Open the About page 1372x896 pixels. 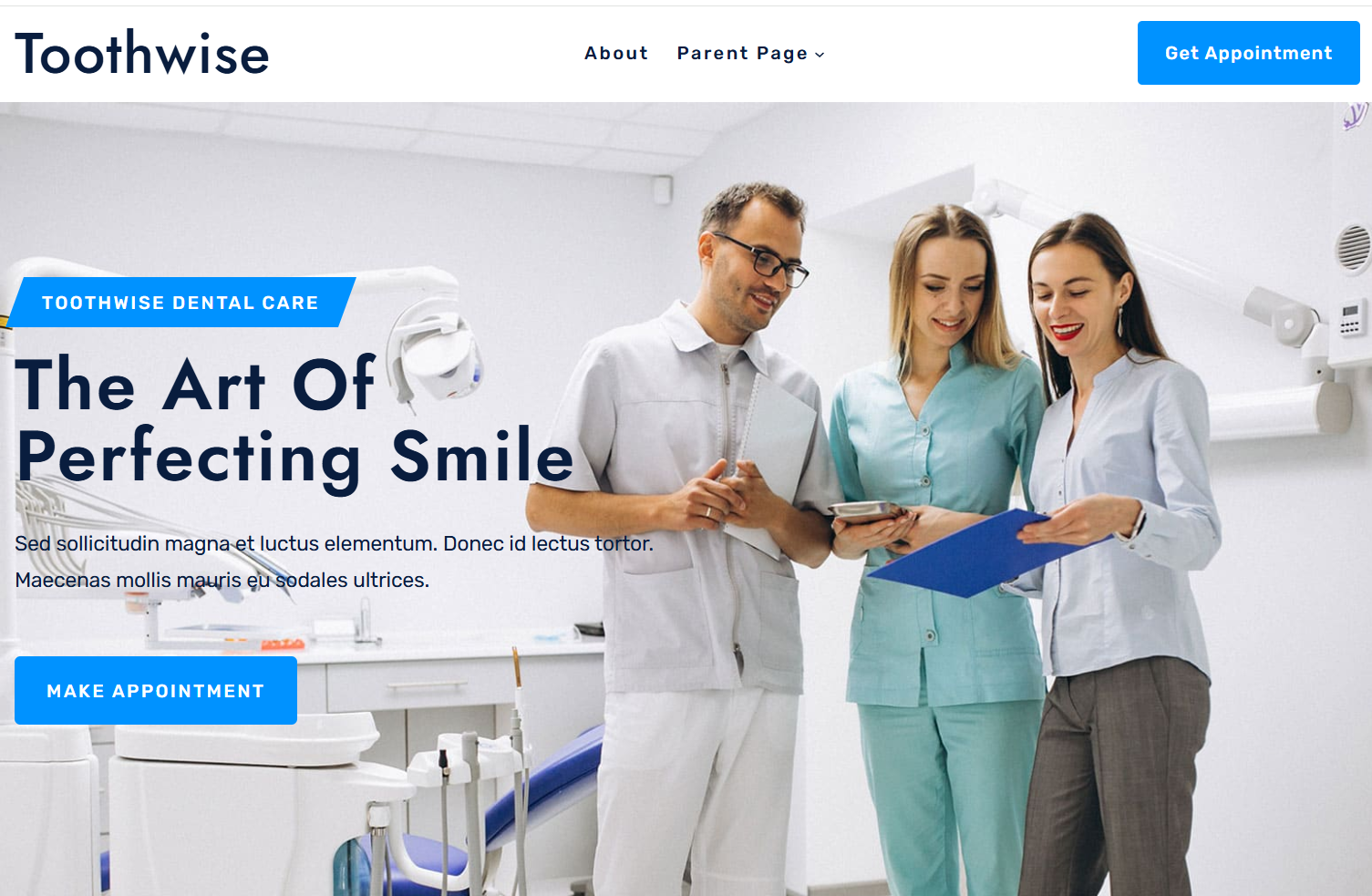[x=616, y=53]
